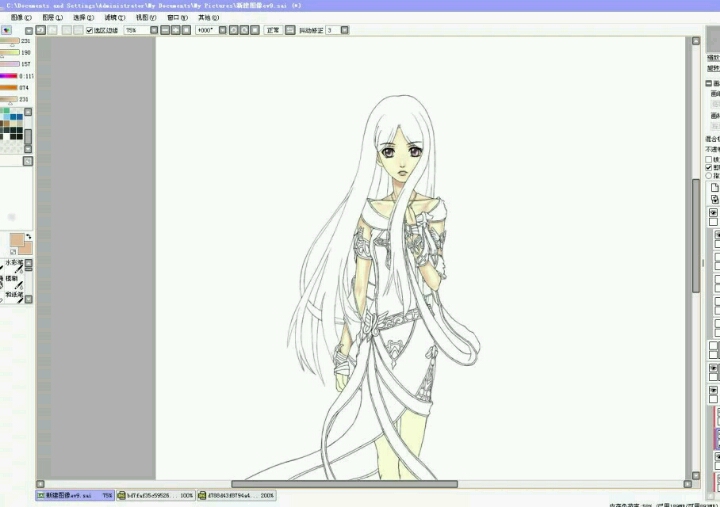This screenshot has width=720, height=507.
Task: Click the 正常 (Normal) button in toolbar
Action: click(x=273, y=30)
